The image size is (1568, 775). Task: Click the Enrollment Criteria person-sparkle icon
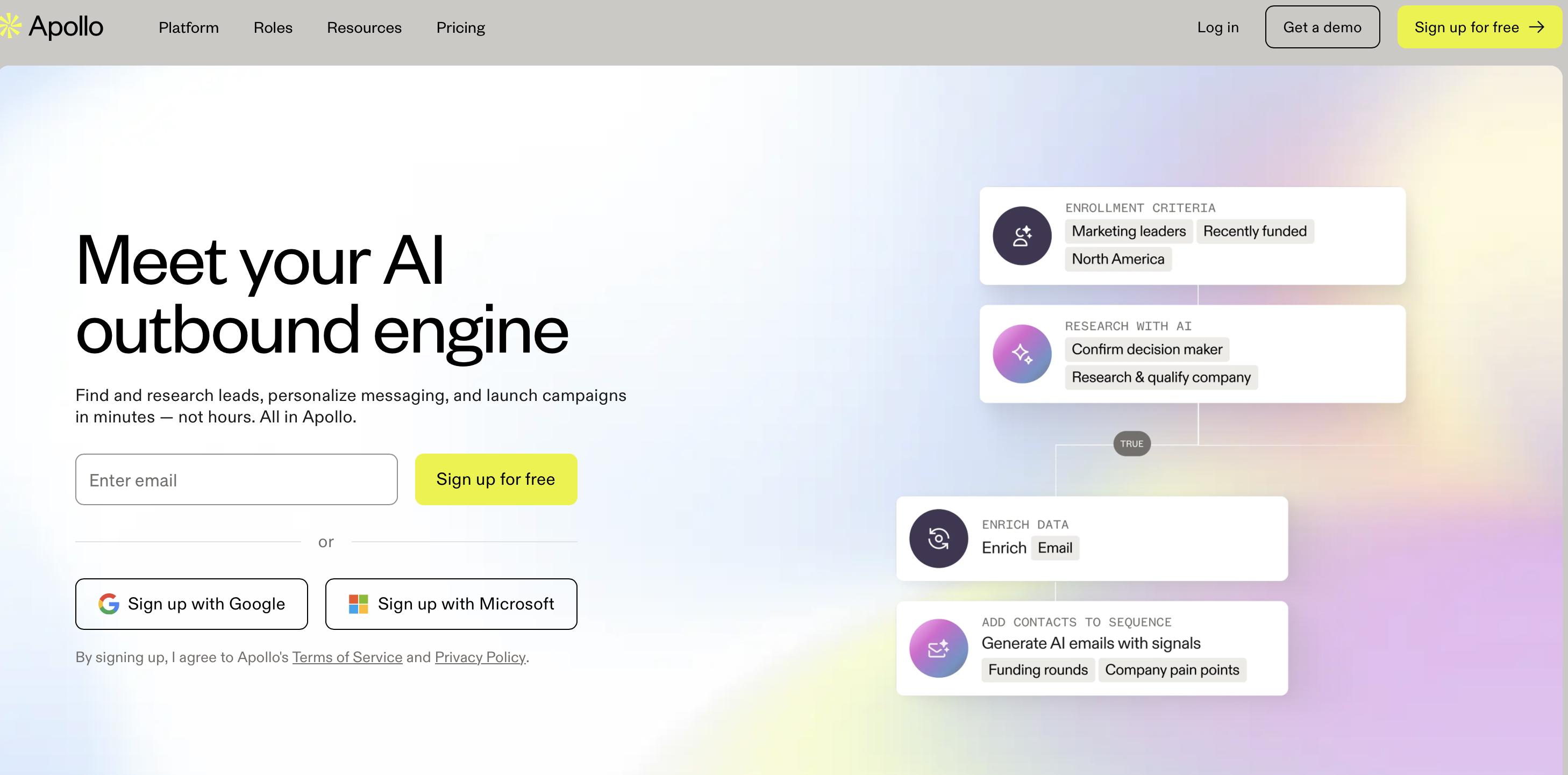point(1022,236)
